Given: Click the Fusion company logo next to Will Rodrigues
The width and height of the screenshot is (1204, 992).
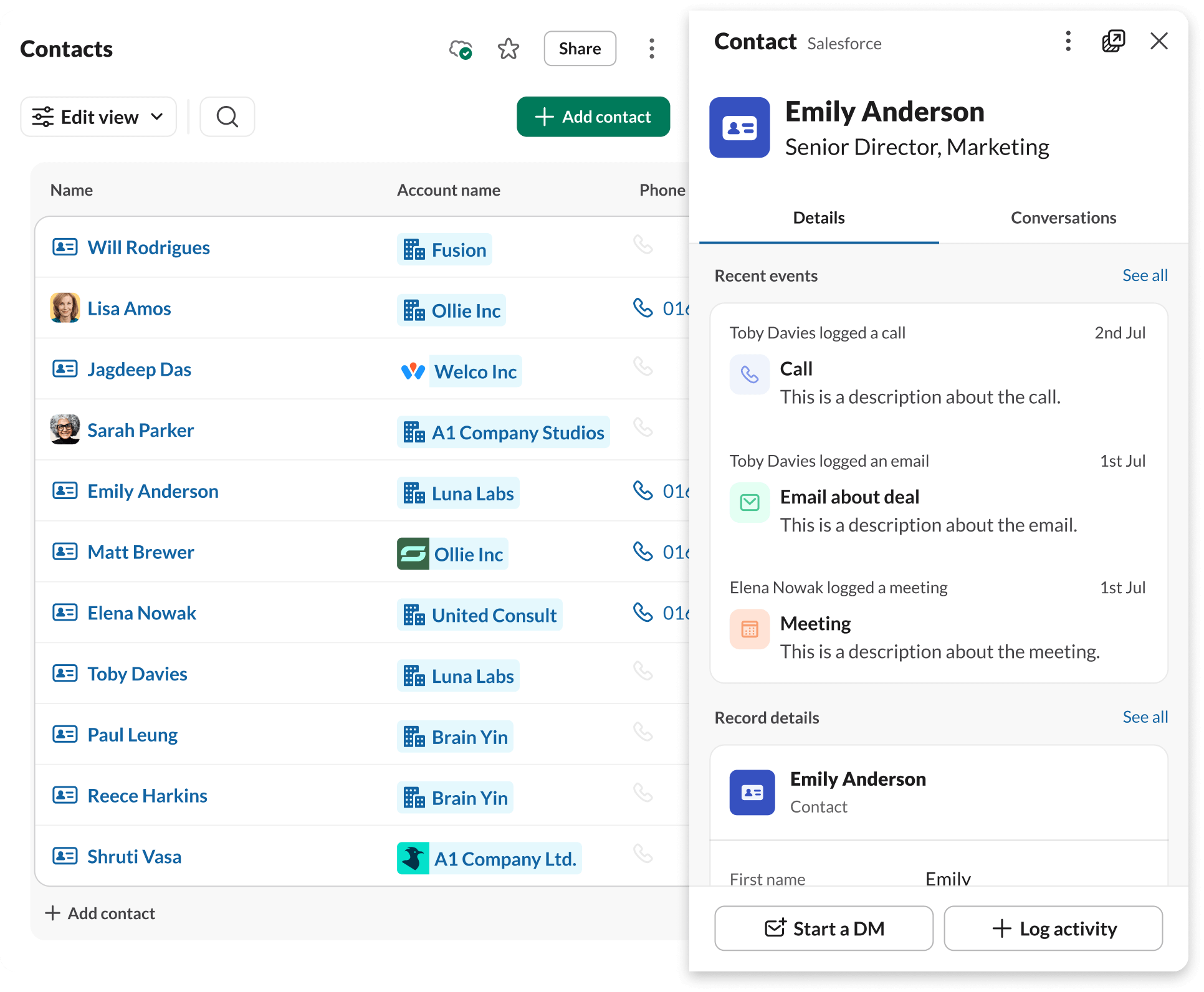Looking at the screenshot, I should [413, 249].
